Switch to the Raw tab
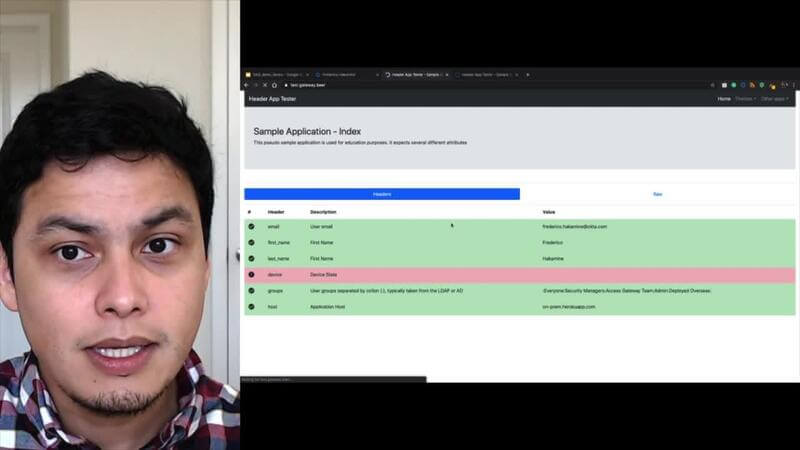 click(x=657, y=194)
